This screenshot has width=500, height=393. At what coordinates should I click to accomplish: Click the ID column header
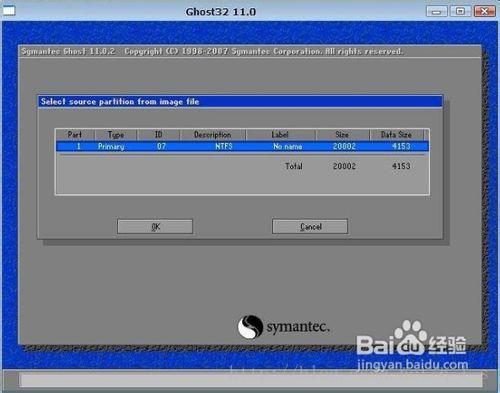coord(158,135)
